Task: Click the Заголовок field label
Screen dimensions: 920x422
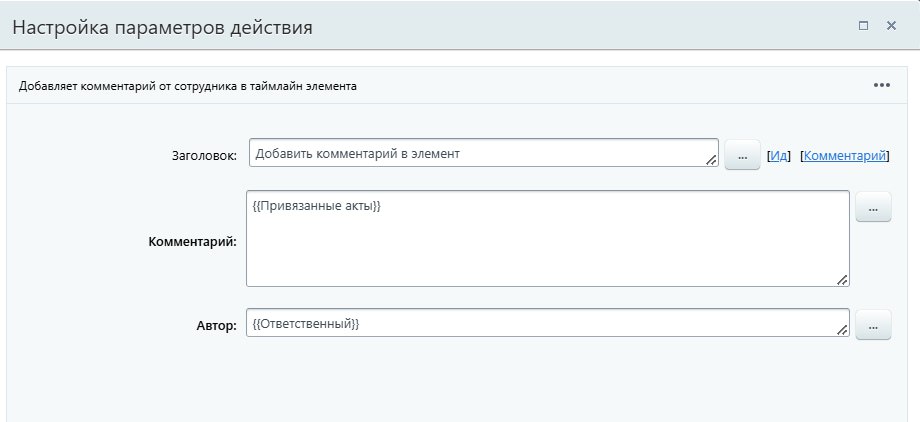Action: pyautogui.click(x=204, y=156)
